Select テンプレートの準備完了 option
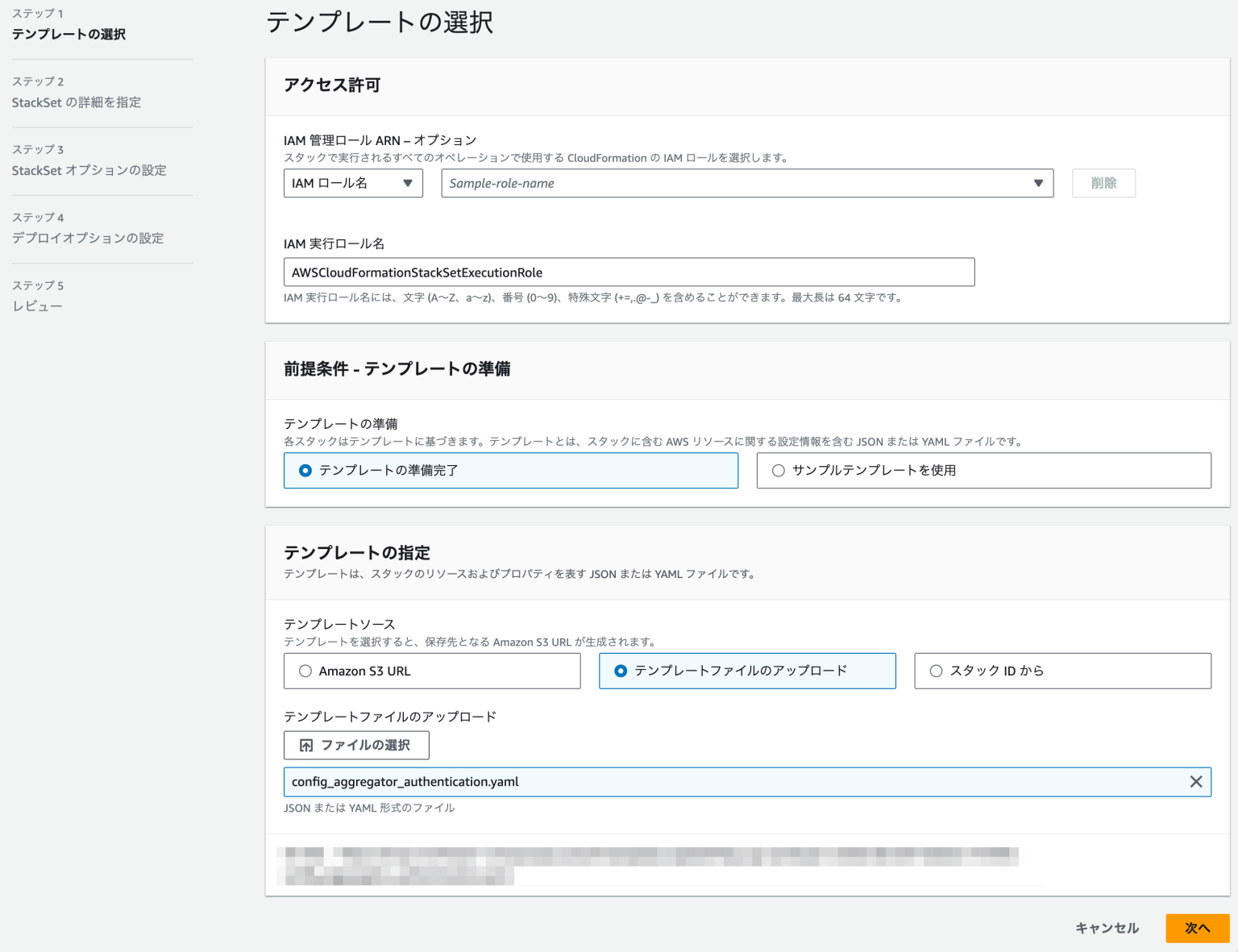Viewport: 1238px width, 952px height. click(x=305, y=470)
